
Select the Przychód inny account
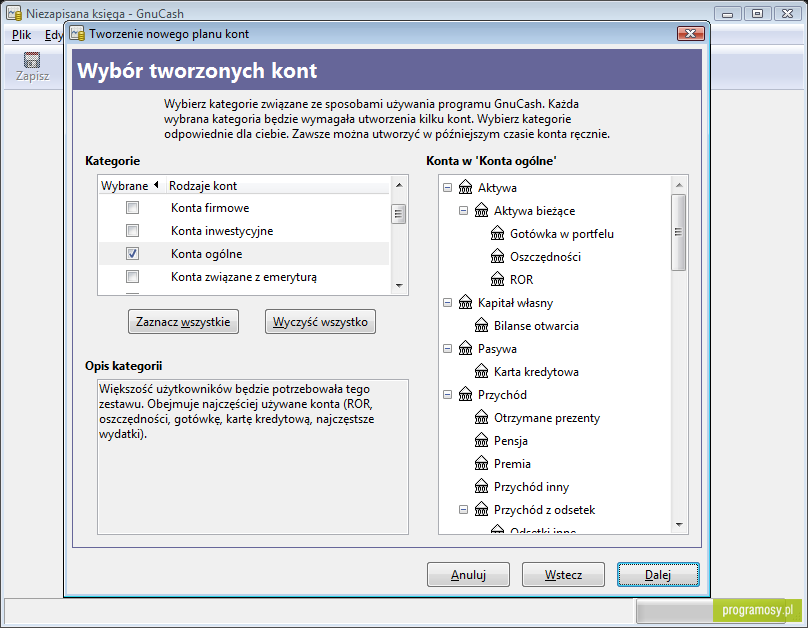(531, 487)
